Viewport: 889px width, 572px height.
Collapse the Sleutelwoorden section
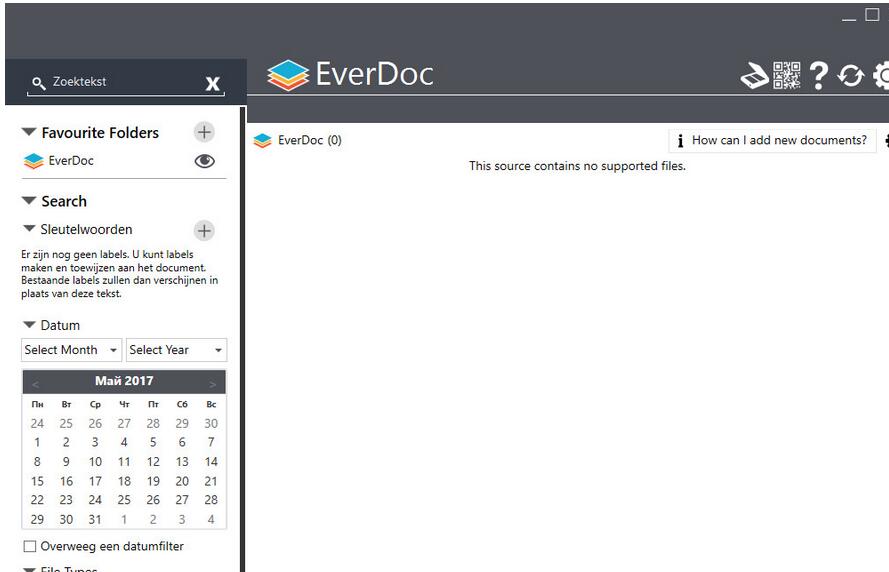point(29,228)
